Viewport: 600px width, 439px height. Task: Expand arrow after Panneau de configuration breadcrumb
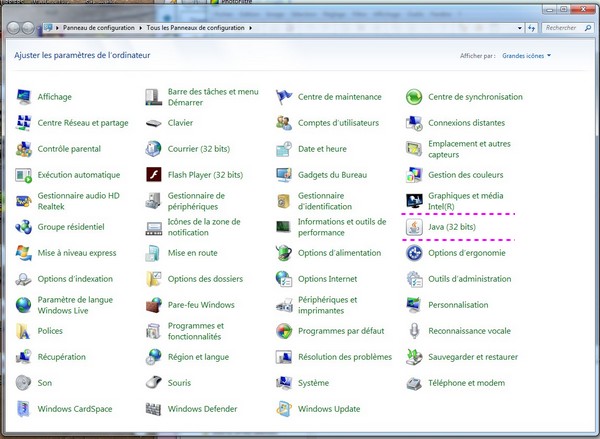(141, 28)
